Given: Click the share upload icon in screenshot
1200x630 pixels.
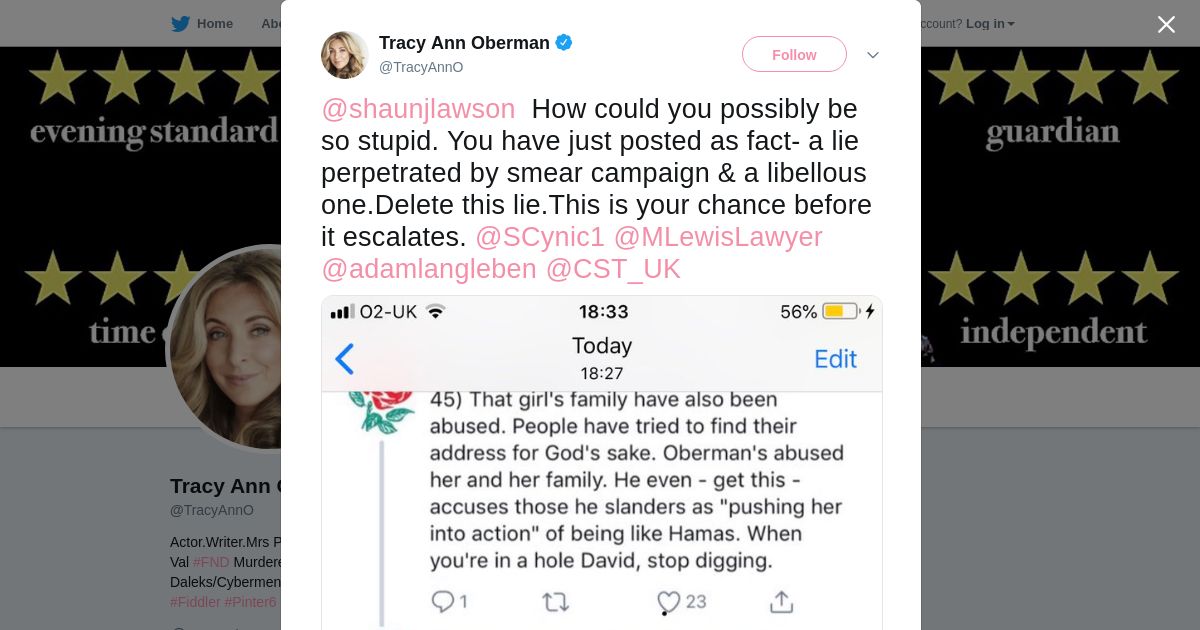Looking at the screenshot, I should 781,601.
